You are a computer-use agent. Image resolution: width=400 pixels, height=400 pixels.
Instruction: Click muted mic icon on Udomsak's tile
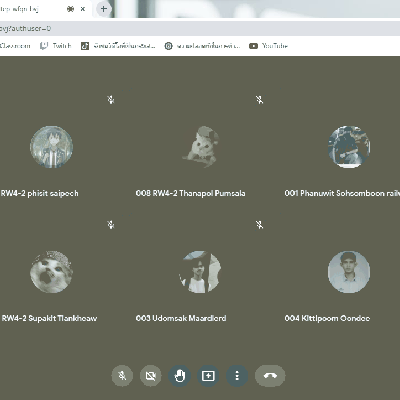point(260,225)
